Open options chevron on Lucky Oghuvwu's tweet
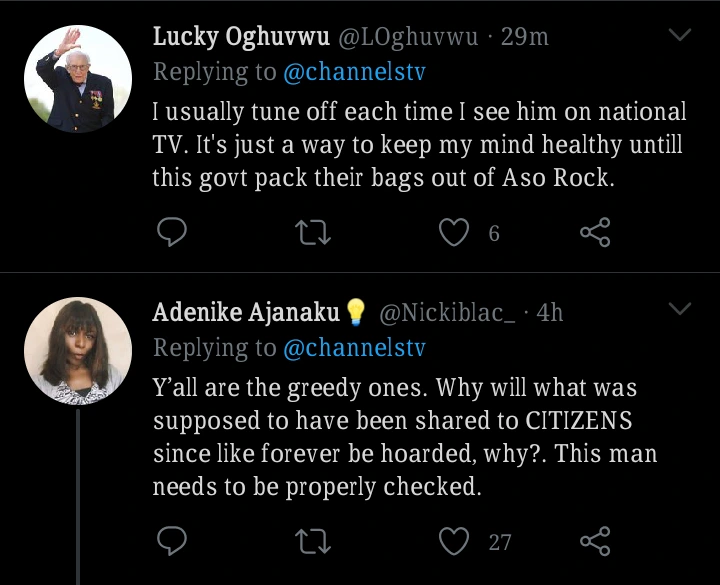 (x=680, y=36)
